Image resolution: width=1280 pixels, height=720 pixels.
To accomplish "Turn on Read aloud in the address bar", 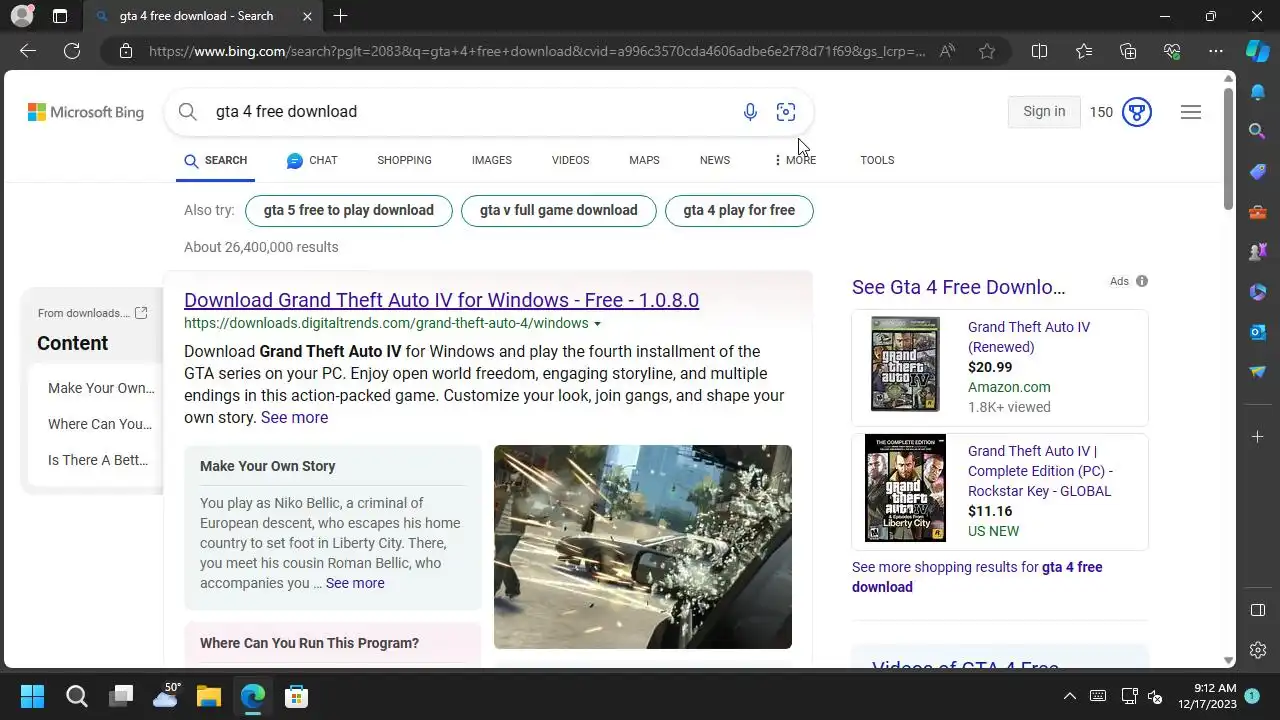I will click(947, 51).
